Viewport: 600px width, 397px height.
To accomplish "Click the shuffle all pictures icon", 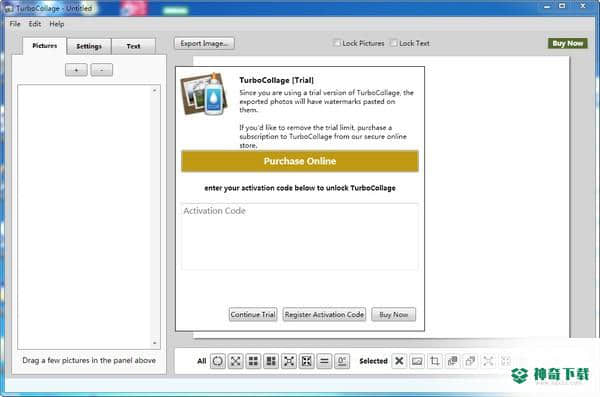I will click(235, 361).
